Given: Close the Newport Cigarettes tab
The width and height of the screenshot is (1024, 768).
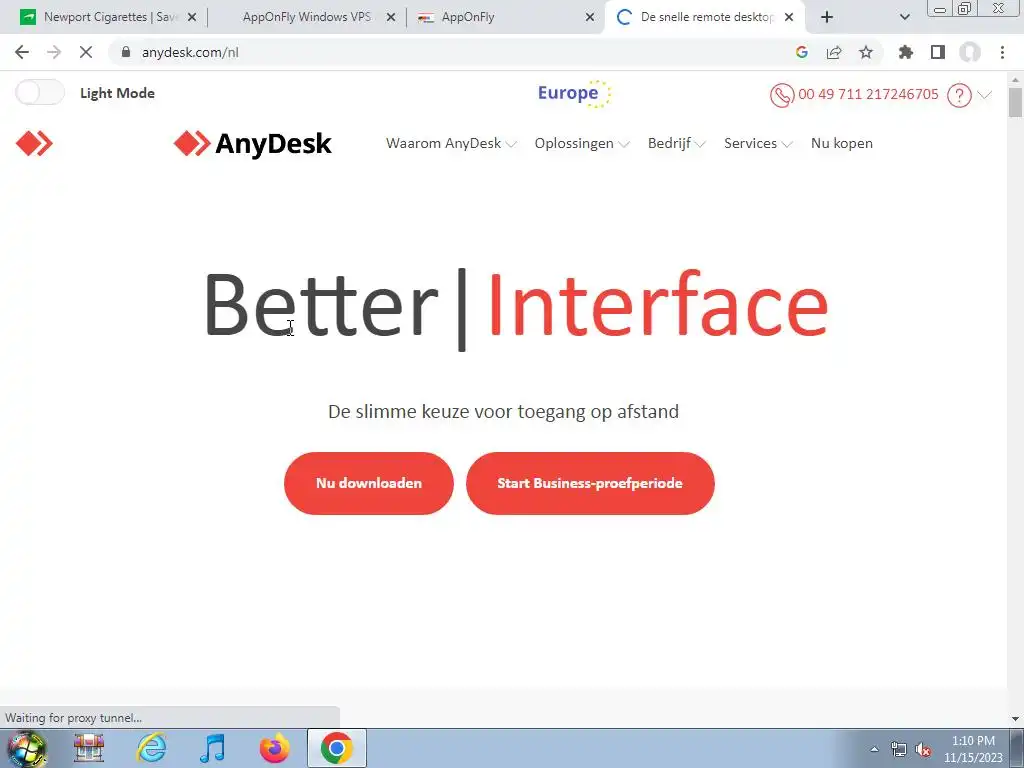Looking at the screenshot, I should point(192,18).
